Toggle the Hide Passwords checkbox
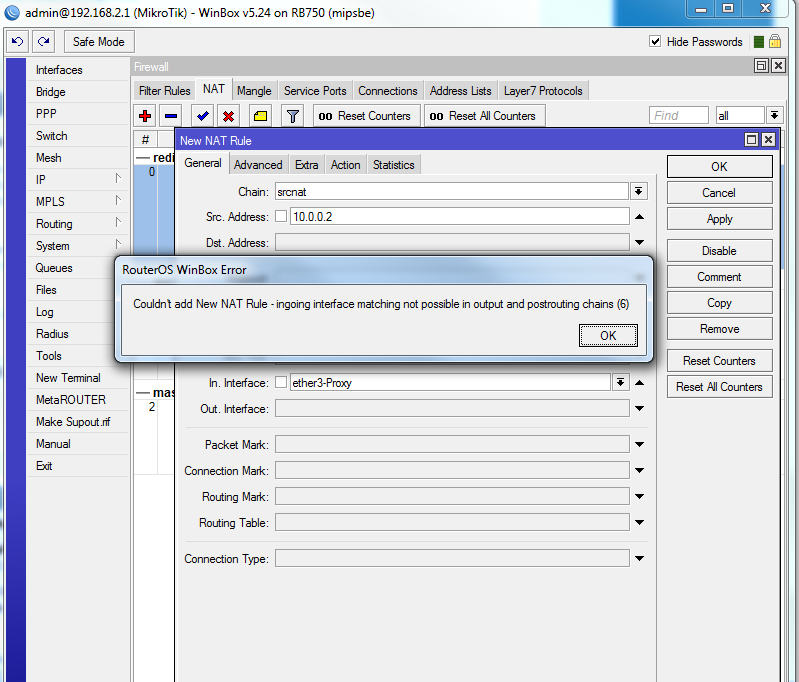The image size is (799, 682). [x=655, y=41]
